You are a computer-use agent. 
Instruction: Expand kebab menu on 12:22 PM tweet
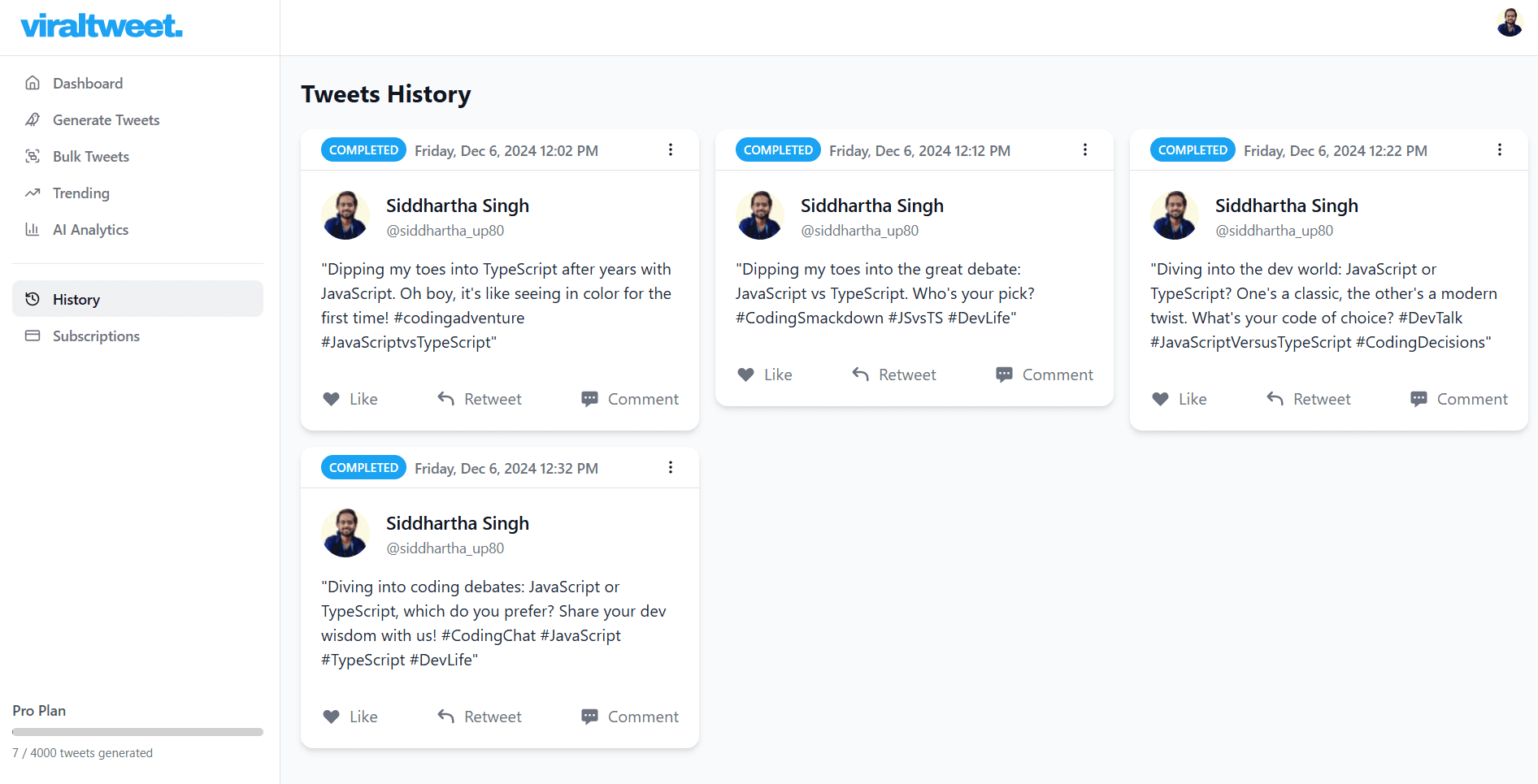[1500, 149]
